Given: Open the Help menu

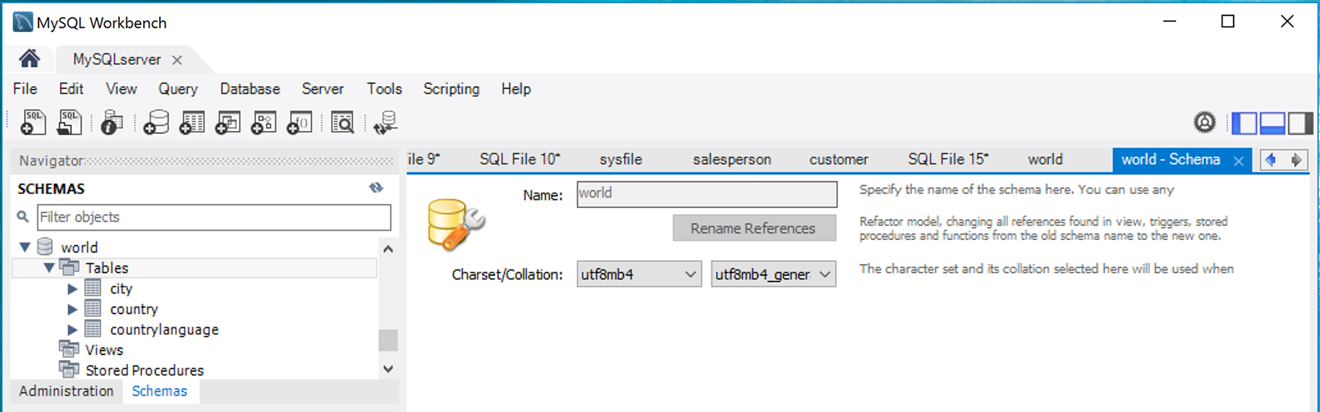Looking at the screenshot, I should (x=516, y=89).
